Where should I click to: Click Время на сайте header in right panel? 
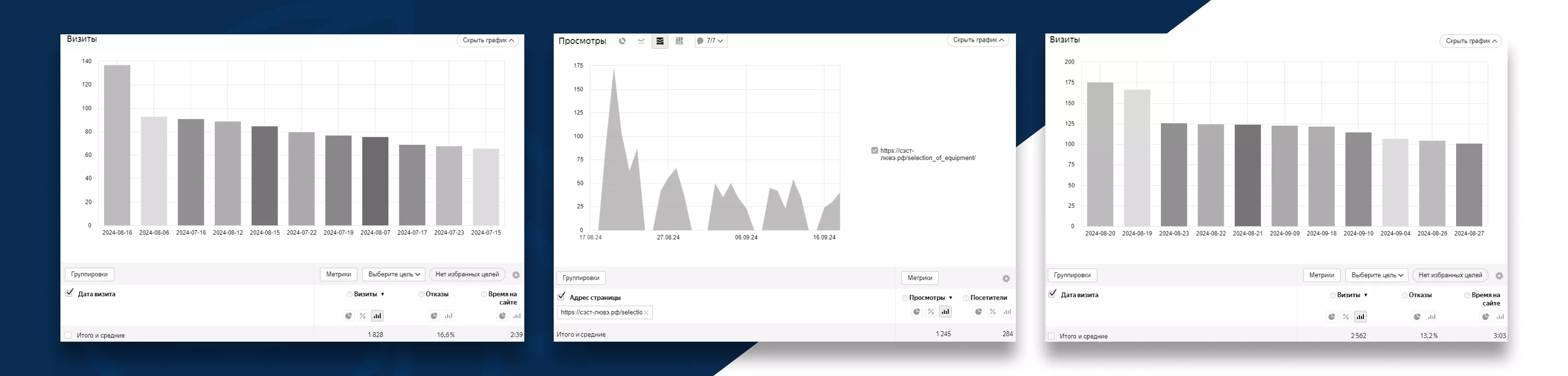1485,299
